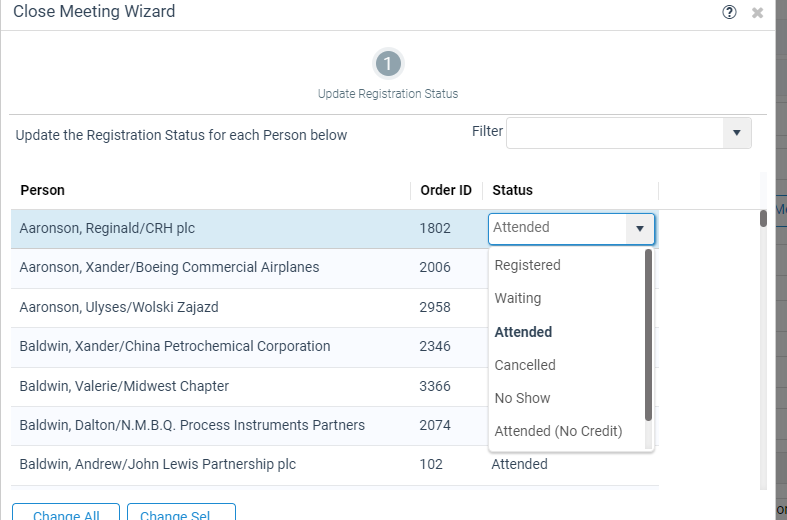Click the Attended status field for order 1802
This screenshot has height=520, width=787.
tap(558, 229)
